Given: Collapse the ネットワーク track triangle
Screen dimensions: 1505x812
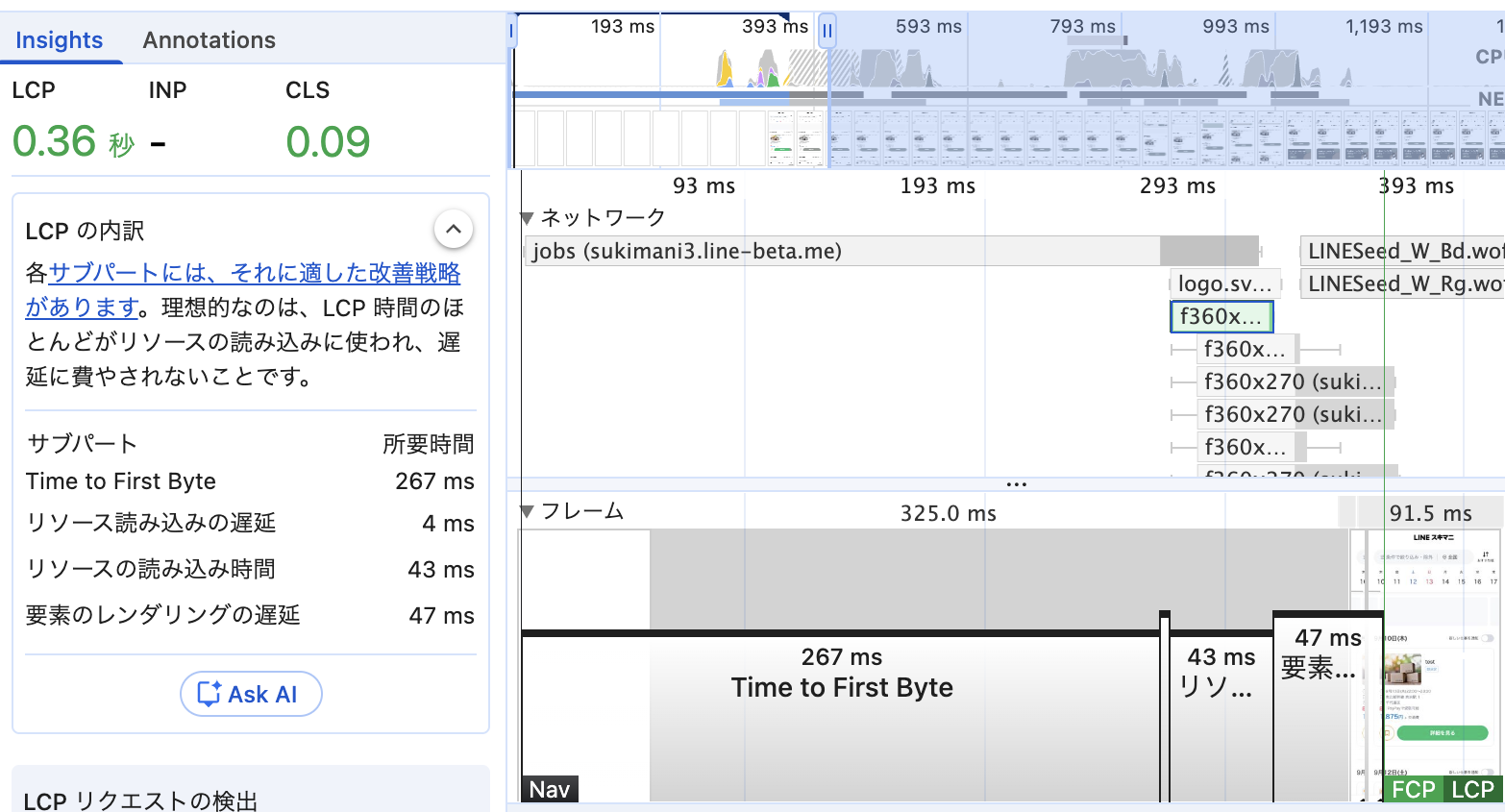Looking at the screenshot, I should [x=527, y=218].
